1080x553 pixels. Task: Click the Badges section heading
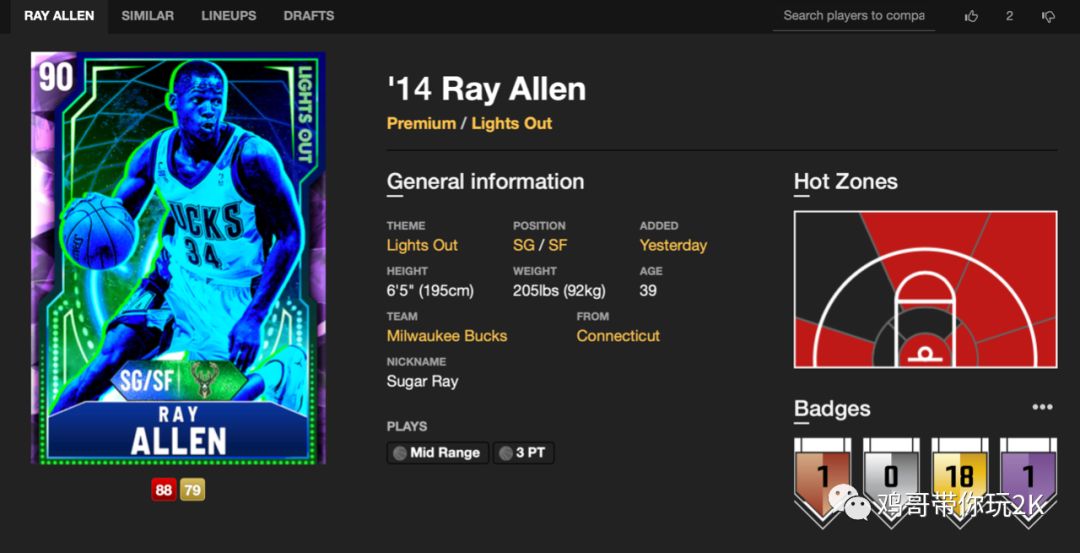832,408
